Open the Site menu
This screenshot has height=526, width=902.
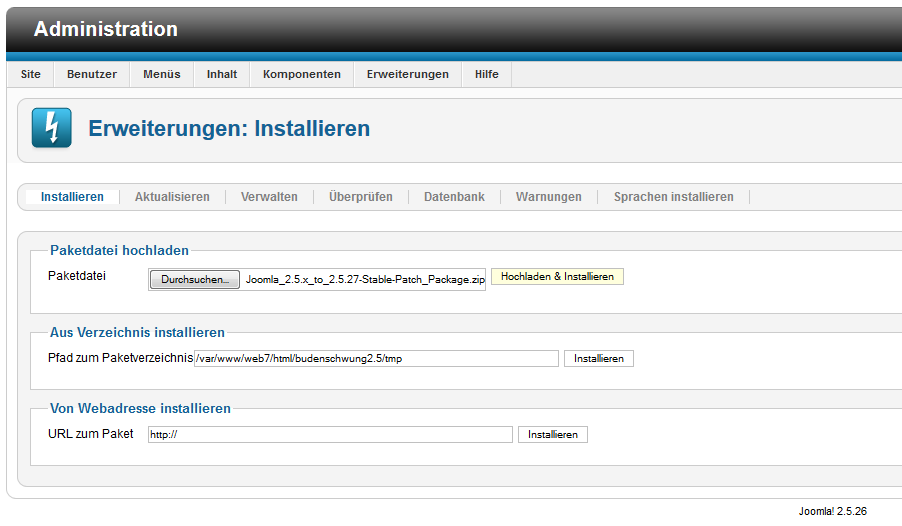[31, 74]
